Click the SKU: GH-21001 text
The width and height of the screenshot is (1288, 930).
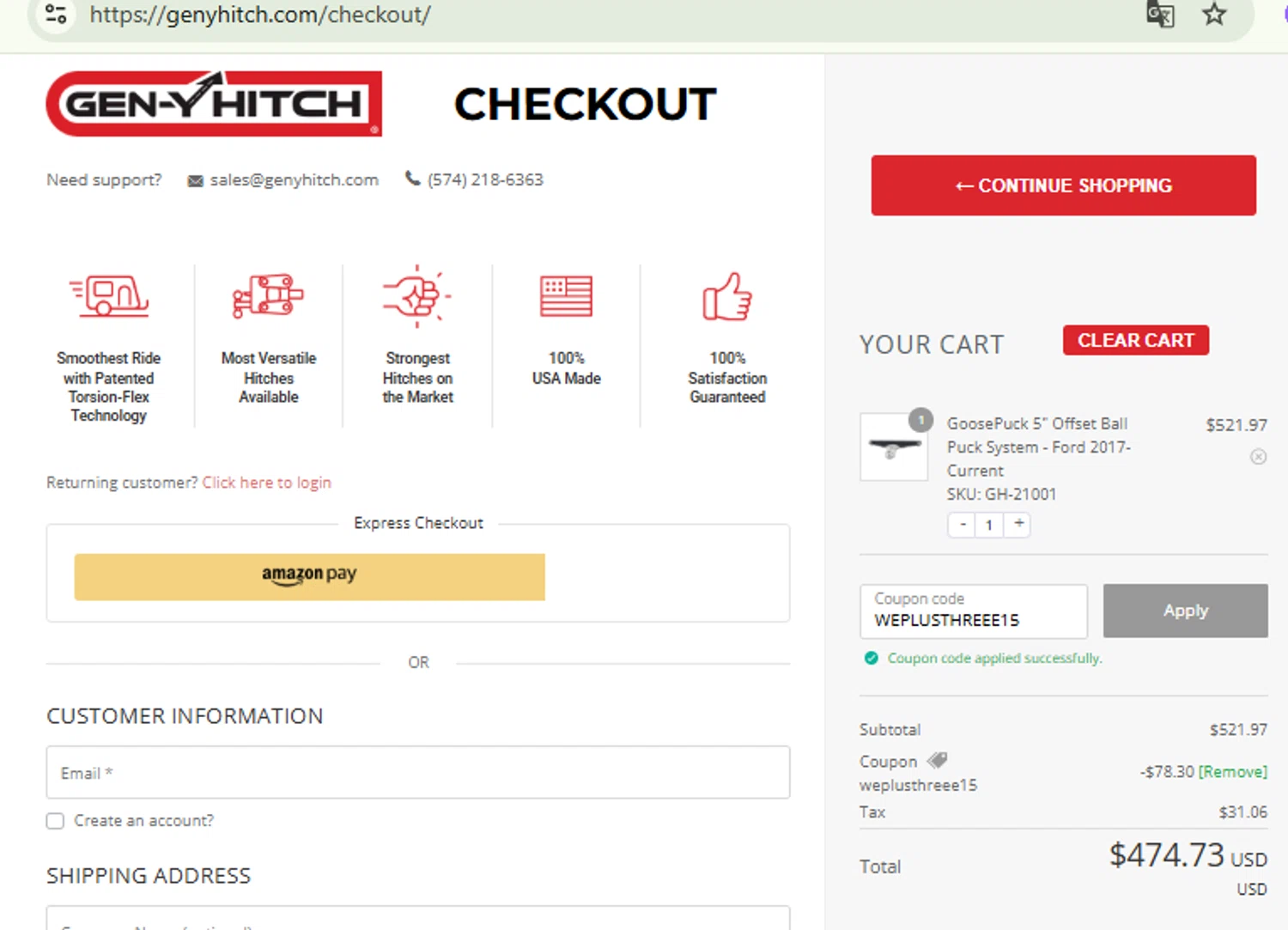1001,494
